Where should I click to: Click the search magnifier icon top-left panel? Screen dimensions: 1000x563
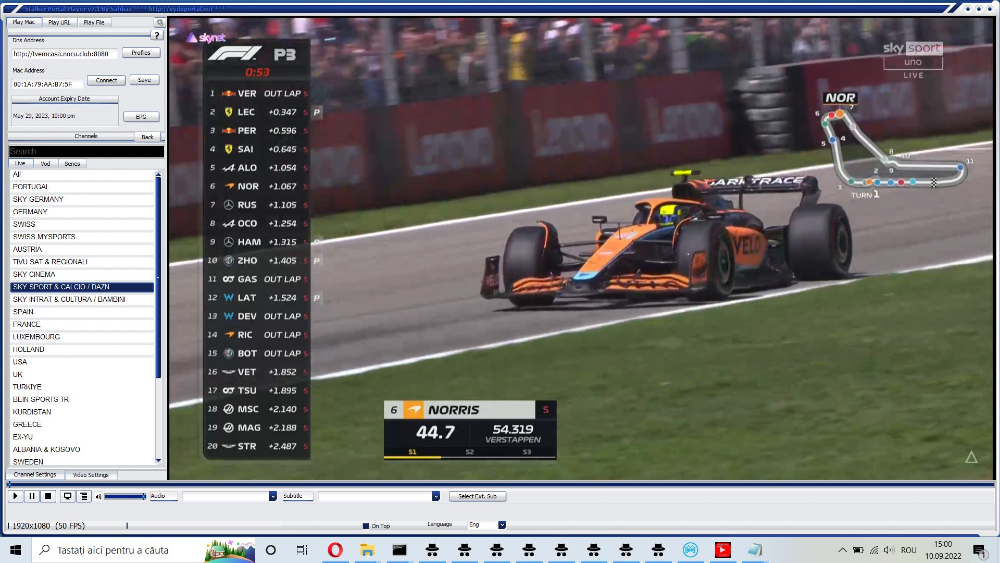[159, 22]
